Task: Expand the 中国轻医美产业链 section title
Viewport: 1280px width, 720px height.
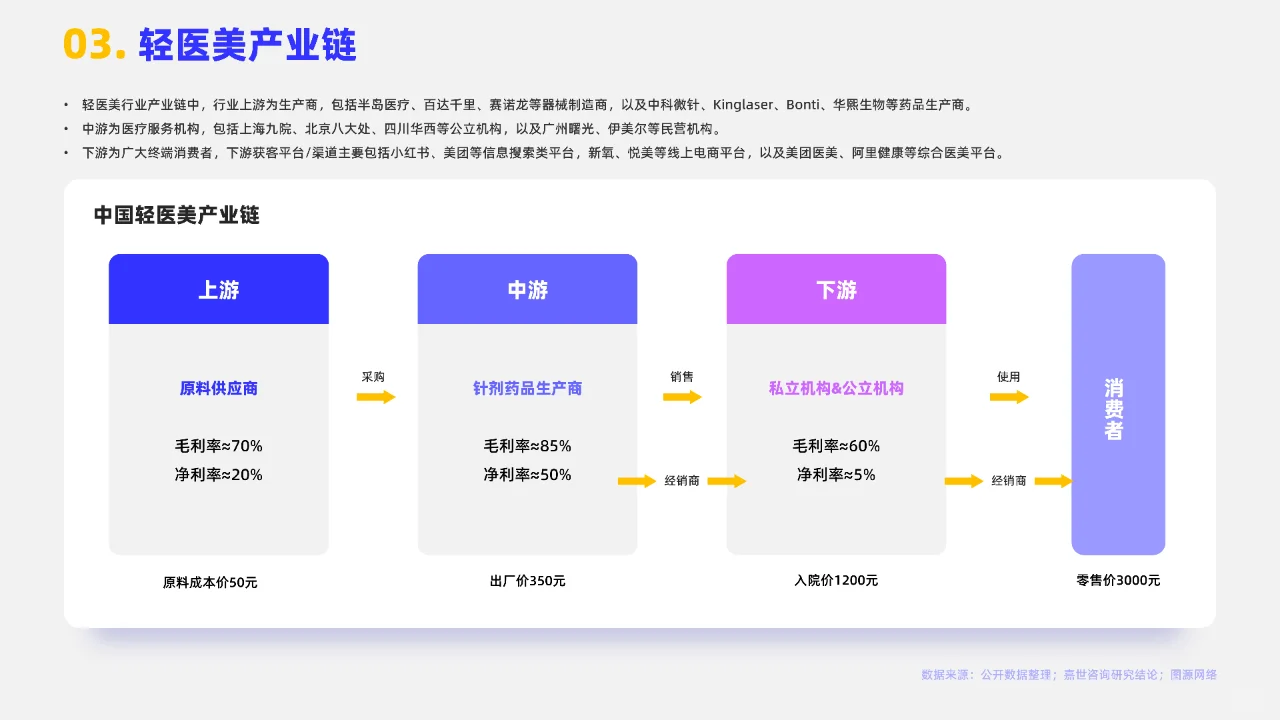Action: point(176,215)
